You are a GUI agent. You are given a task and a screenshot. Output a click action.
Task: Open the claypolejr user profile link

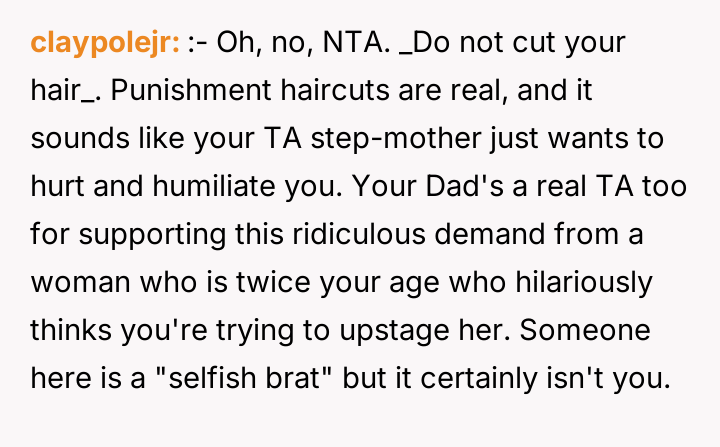tap(105, 43)
